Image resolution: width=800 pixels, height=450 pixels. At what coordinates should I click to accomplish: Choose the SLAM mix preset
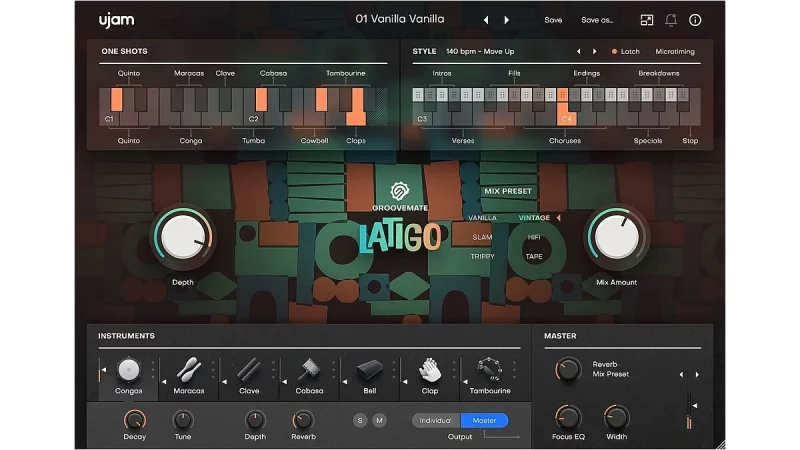coord(482,237)
